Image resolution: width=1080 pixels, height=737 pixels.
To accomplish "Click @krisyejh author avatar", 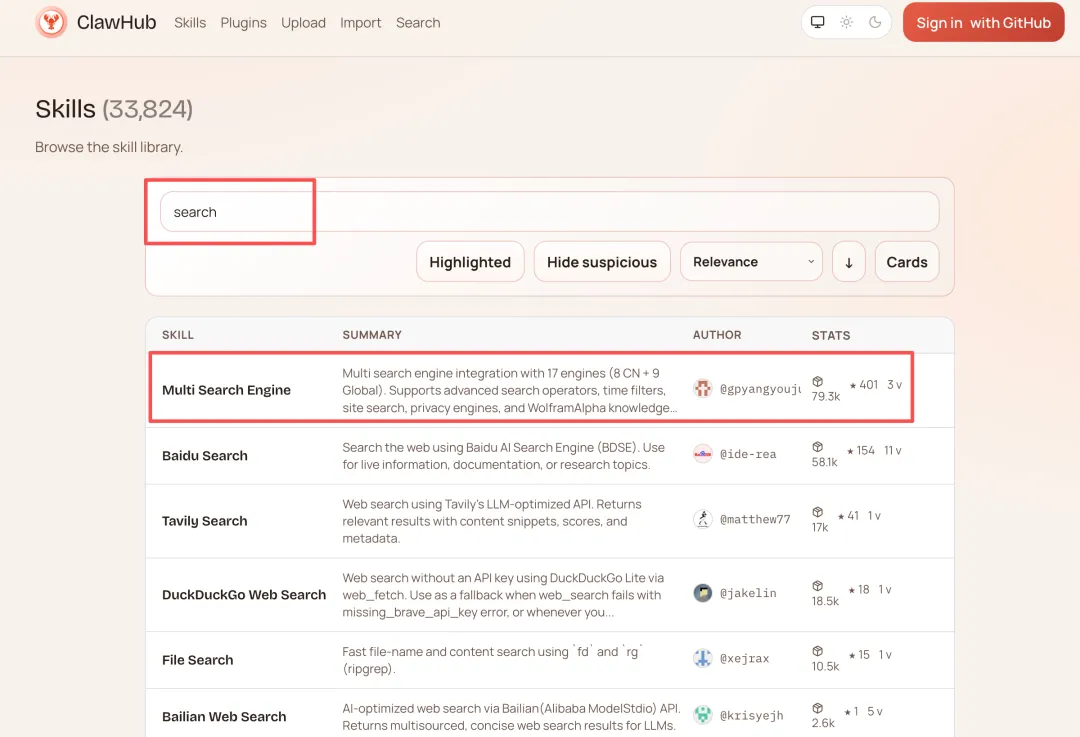I will click(x=703, y=715).
